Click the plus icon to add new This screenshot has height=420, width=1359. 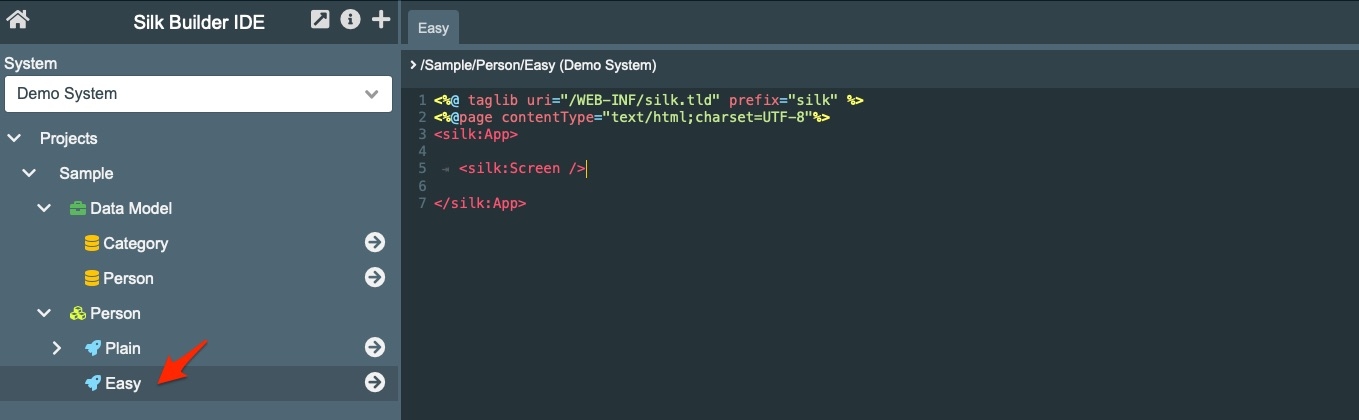(381, 20)
